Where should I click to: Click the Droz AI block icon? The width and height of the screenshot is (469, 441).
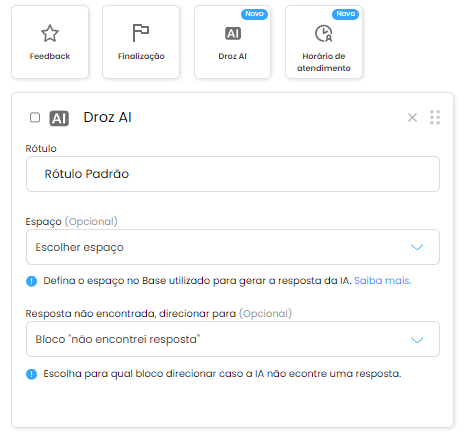tap(233, 33)
